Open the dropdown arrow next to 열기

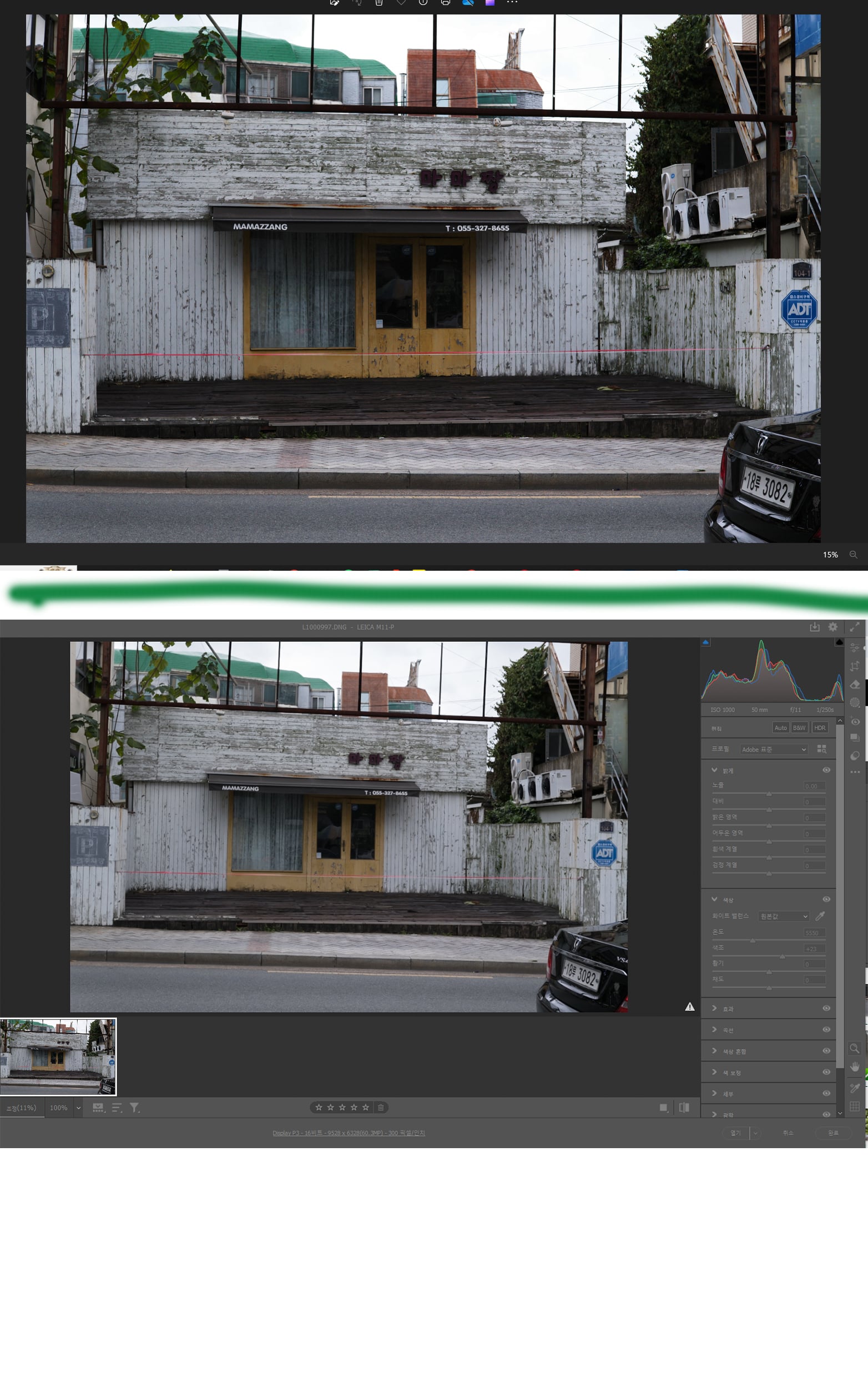coord(755,1133)
